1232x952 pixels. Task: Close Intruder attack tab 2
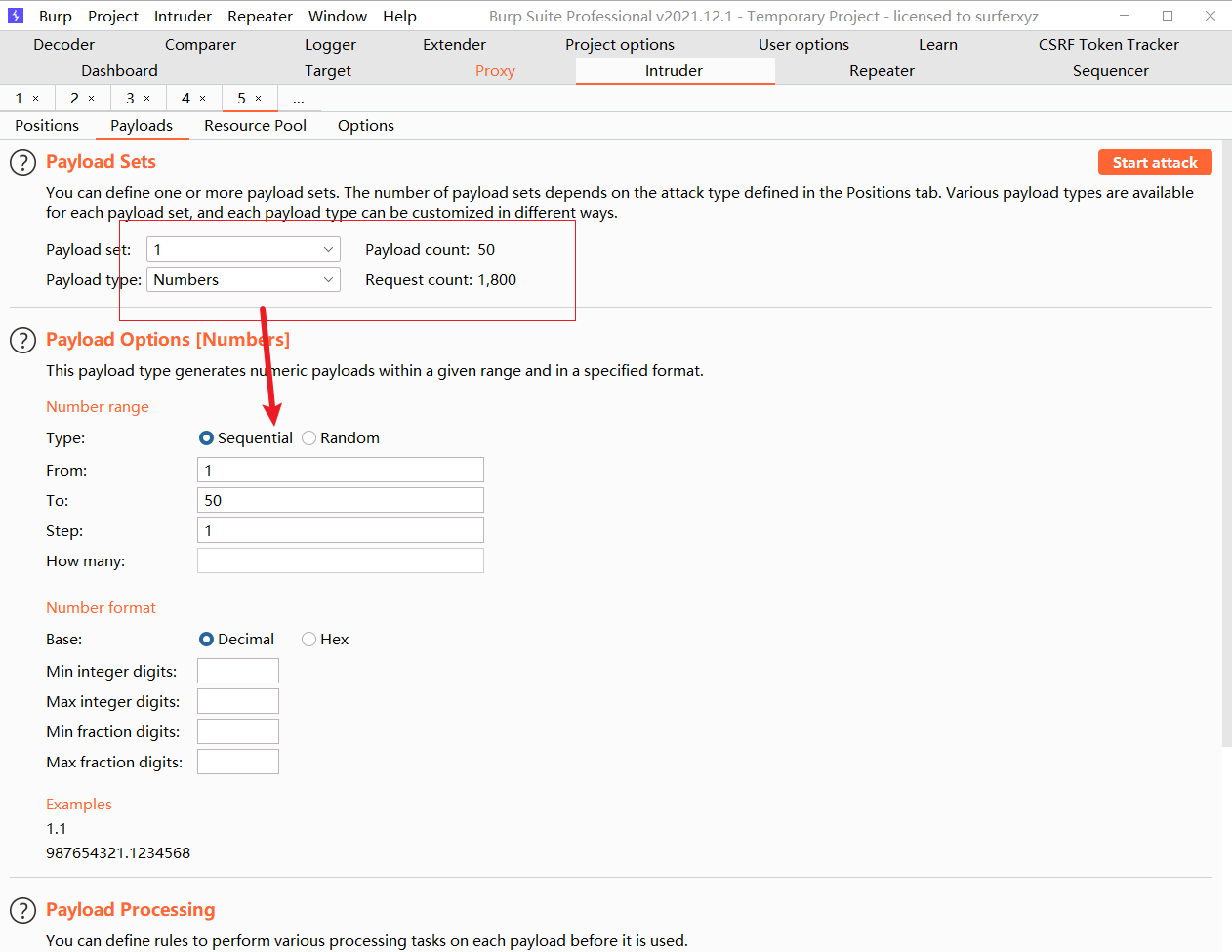tap(92, 99)
